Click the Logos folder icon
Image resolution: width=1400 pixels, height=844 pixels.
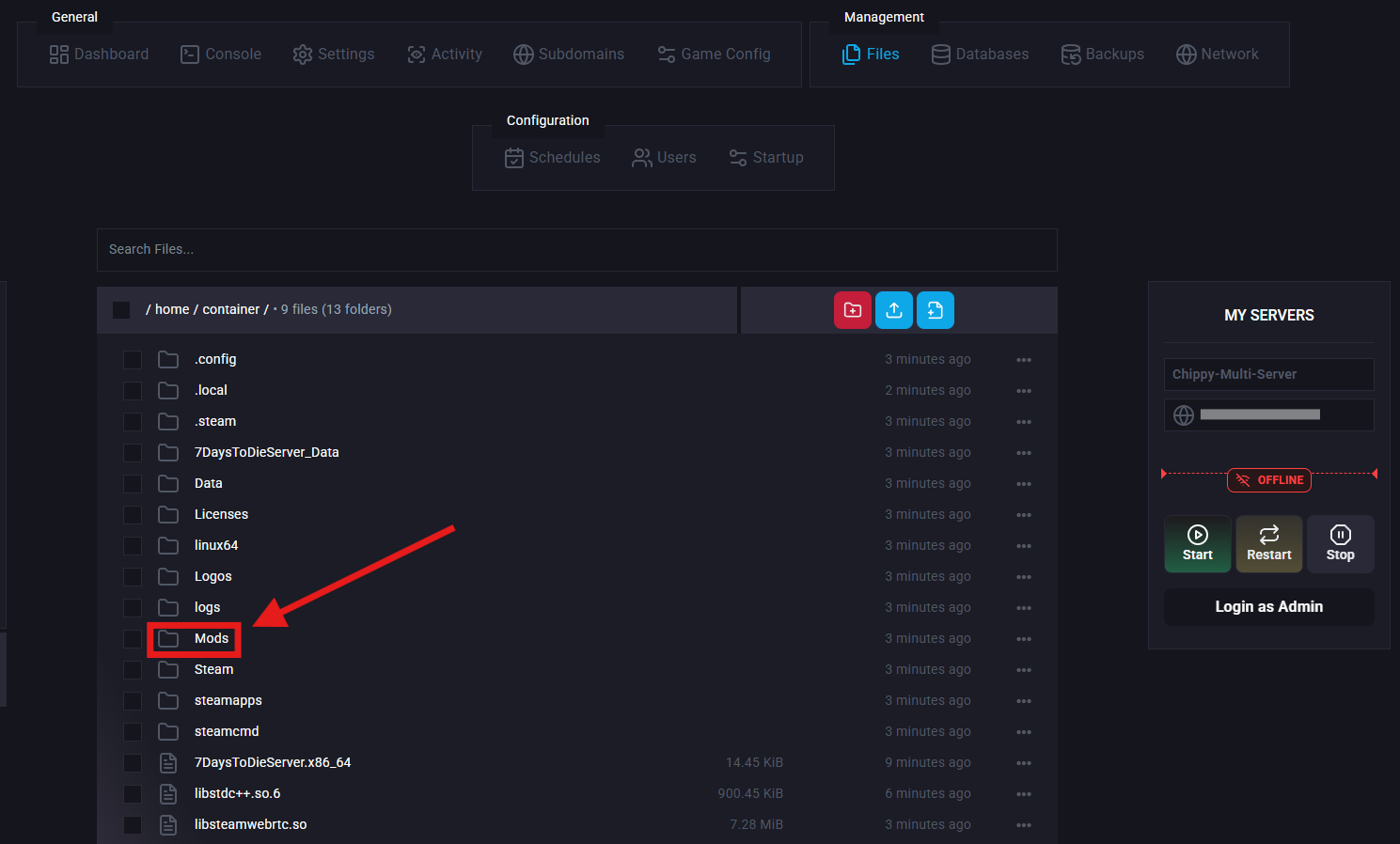tap(168, 576)
